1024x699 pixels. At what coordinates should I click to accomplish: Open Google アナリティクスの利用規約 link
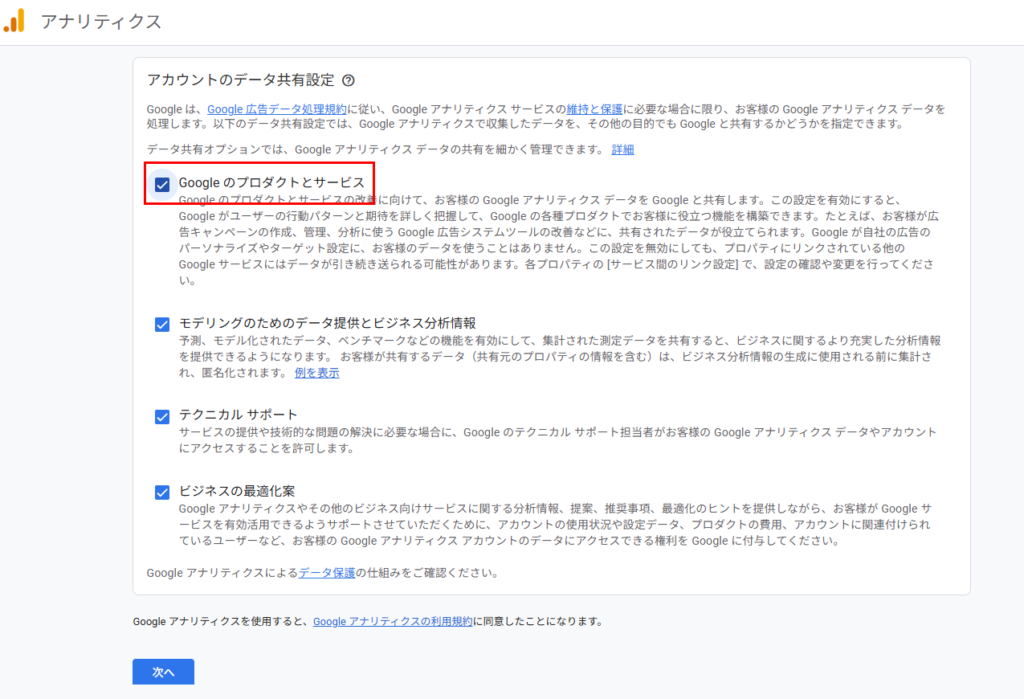point(392,621)
